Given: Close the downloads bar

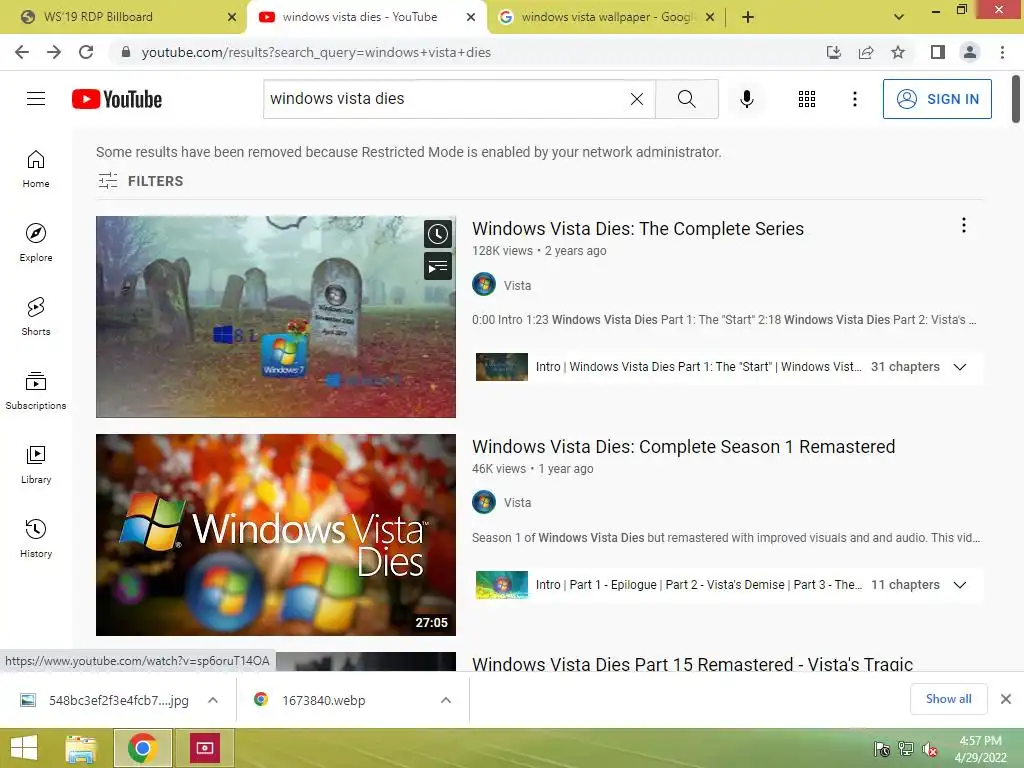Looking at the screenshot, I should pyautogui.click(x=1006, y=699).
